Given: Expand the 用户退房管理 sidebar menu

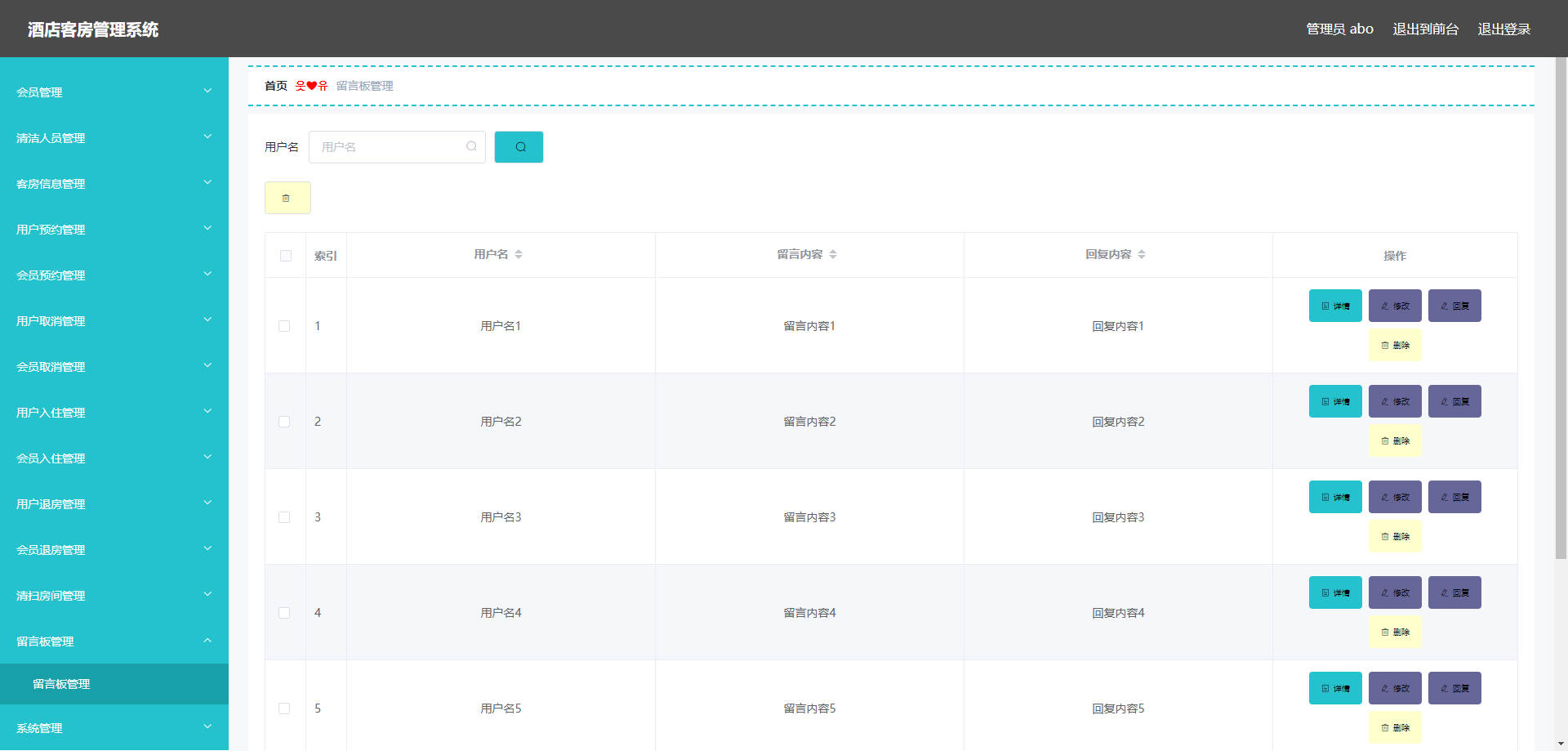Looking at the screenshot, I should click(x=114, y=503).
